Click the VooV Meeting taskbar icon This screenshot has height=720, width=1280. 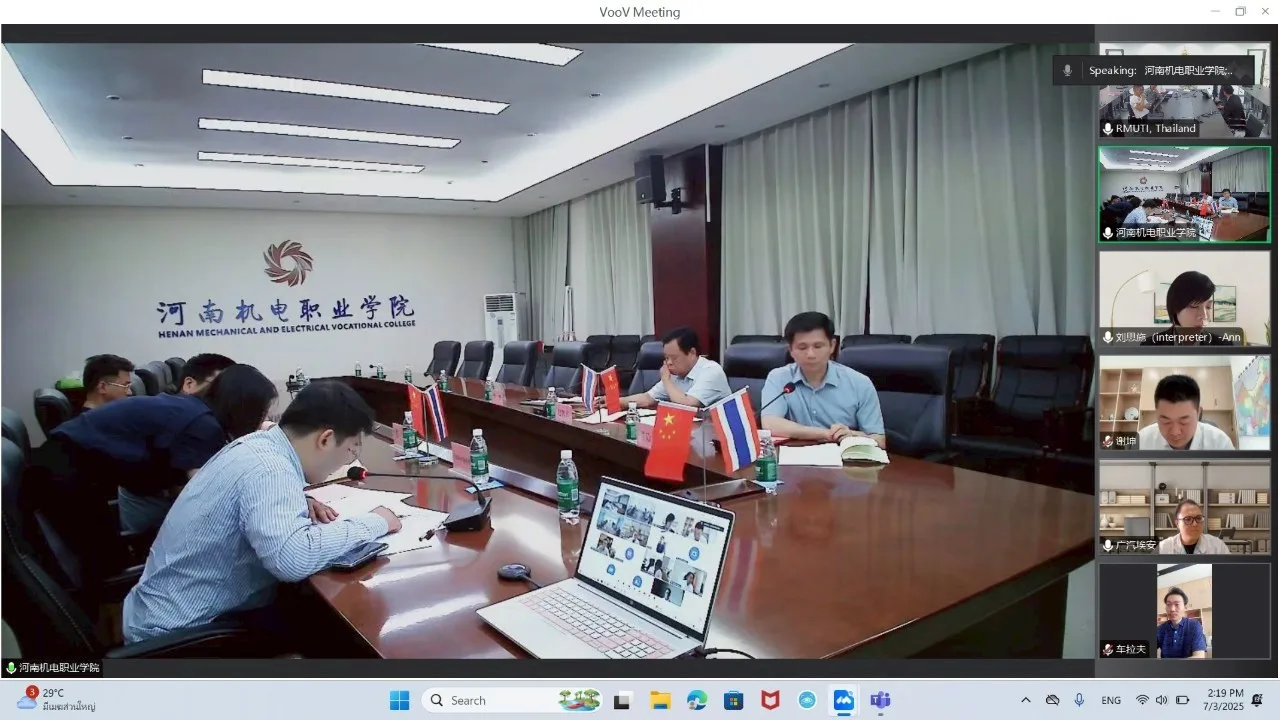click(x=844, y=700)
